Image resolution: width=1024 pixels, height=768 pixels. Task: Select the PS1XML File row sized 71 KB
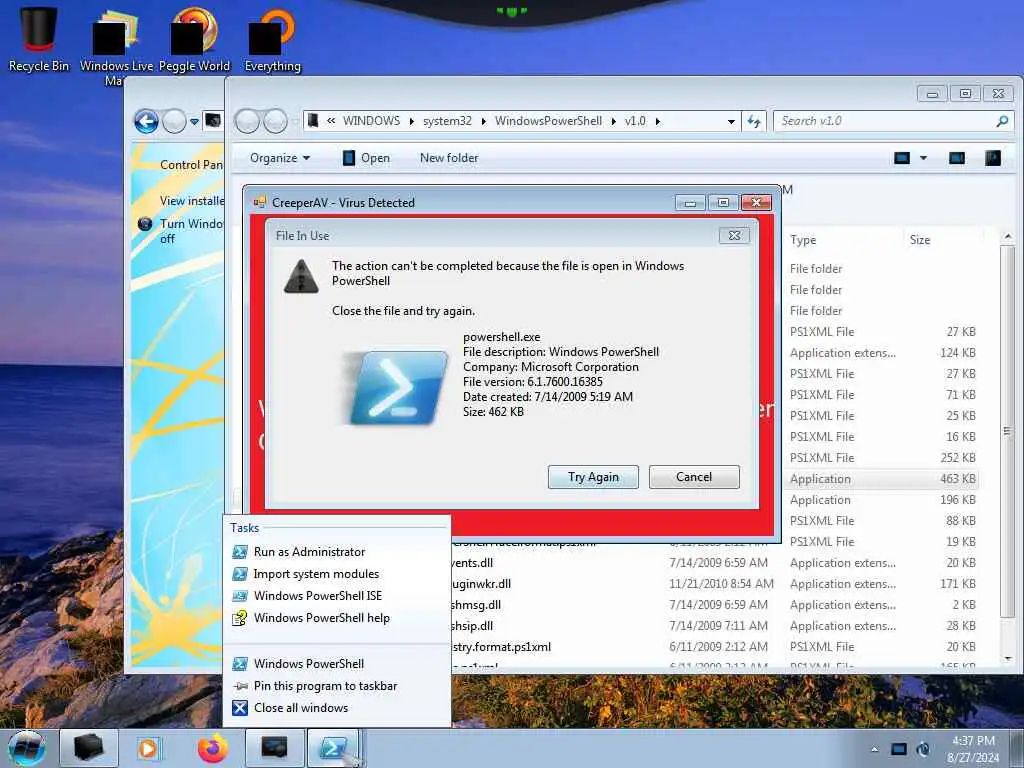pyautogui.click(x=880, y=394)
